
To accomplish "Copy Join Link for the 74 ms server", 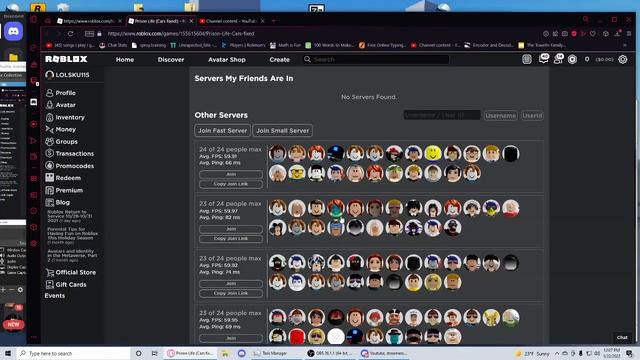I will 231,293.
